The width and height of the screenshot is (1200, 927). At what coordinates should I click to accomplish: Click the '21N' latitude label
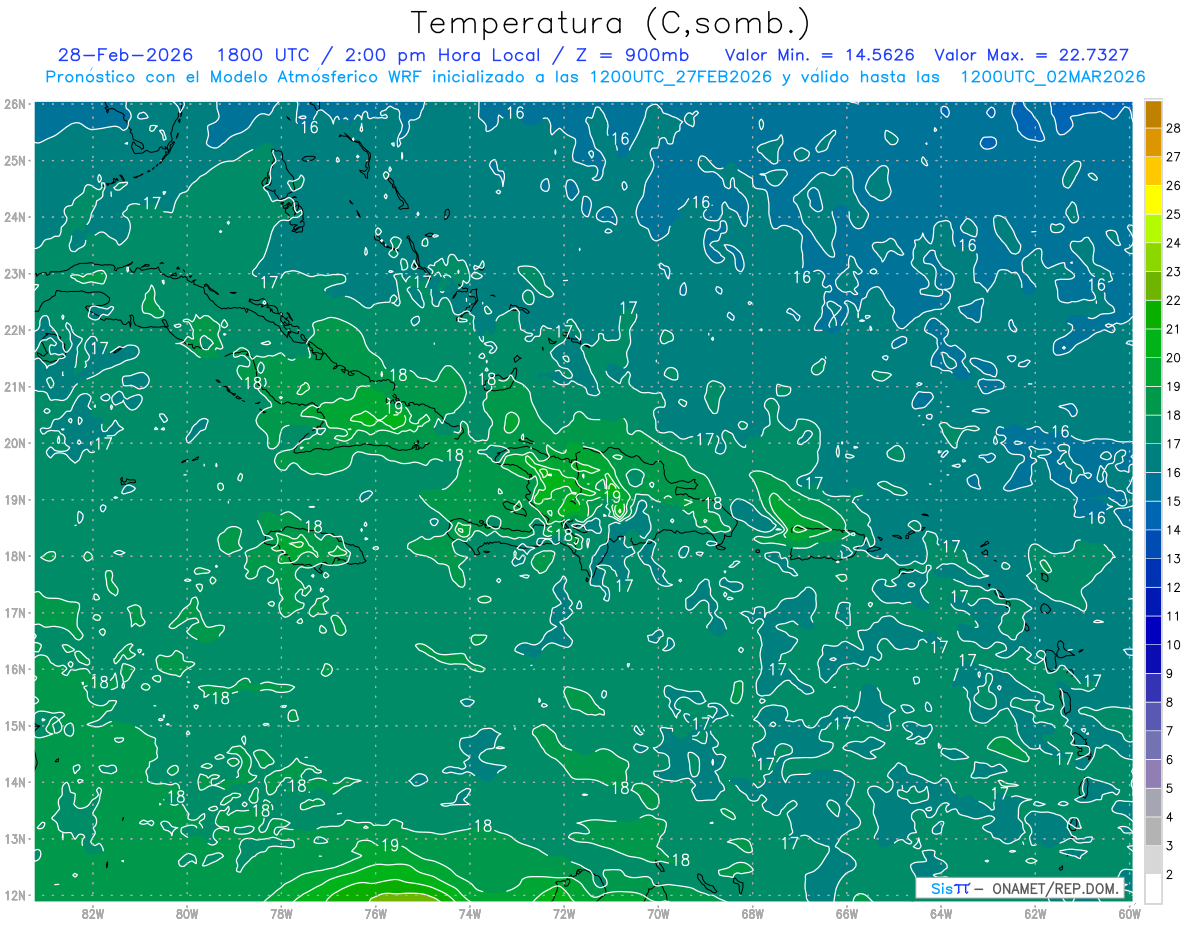click(14, 386)
